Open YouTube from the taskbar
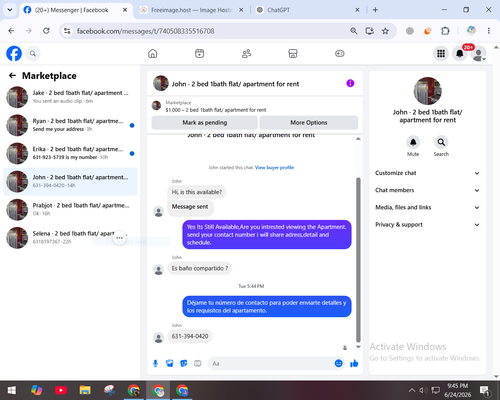The height and width of the screenshot is (400, 500). (x=61, y=390)
